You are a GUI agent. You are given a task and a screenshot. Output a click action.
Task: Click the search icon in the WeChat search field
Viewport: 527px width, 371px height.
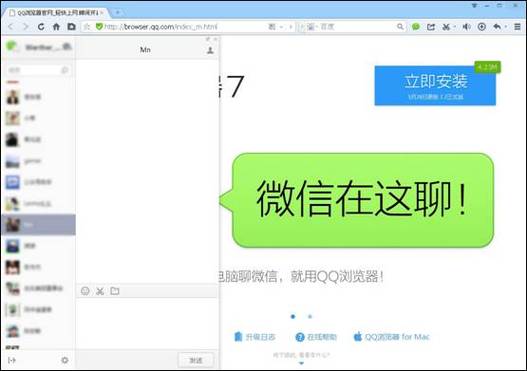pos(65,70)
